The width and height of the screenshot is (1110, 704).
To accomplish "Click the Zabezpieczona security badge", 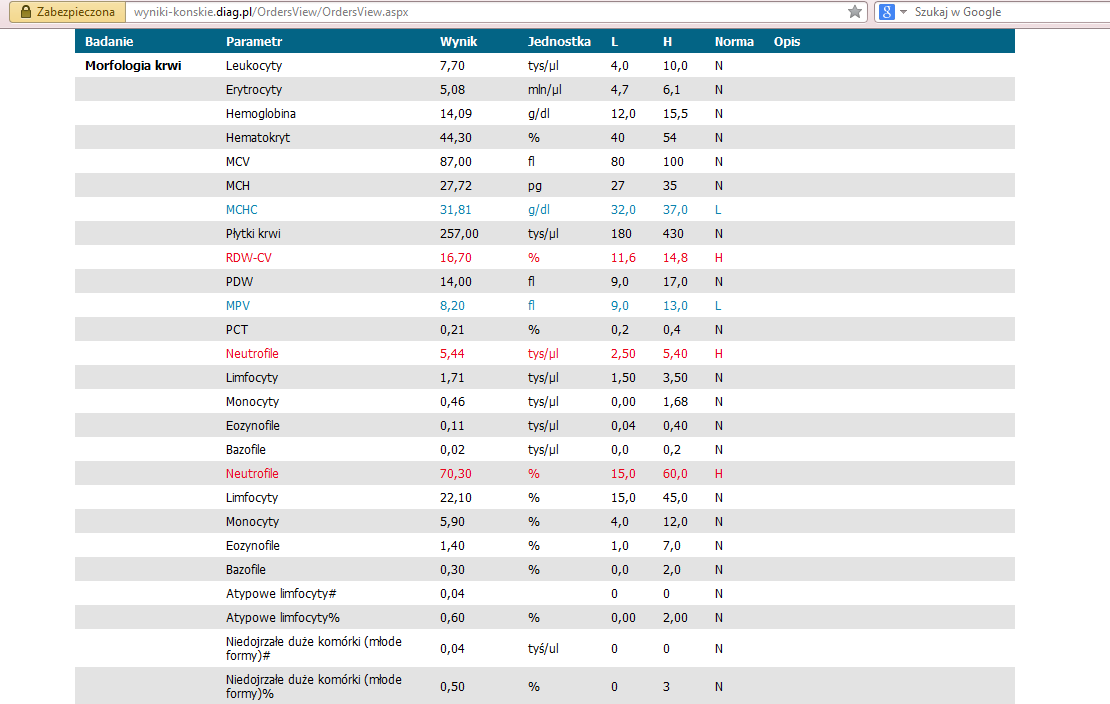I will click(67, 12).
